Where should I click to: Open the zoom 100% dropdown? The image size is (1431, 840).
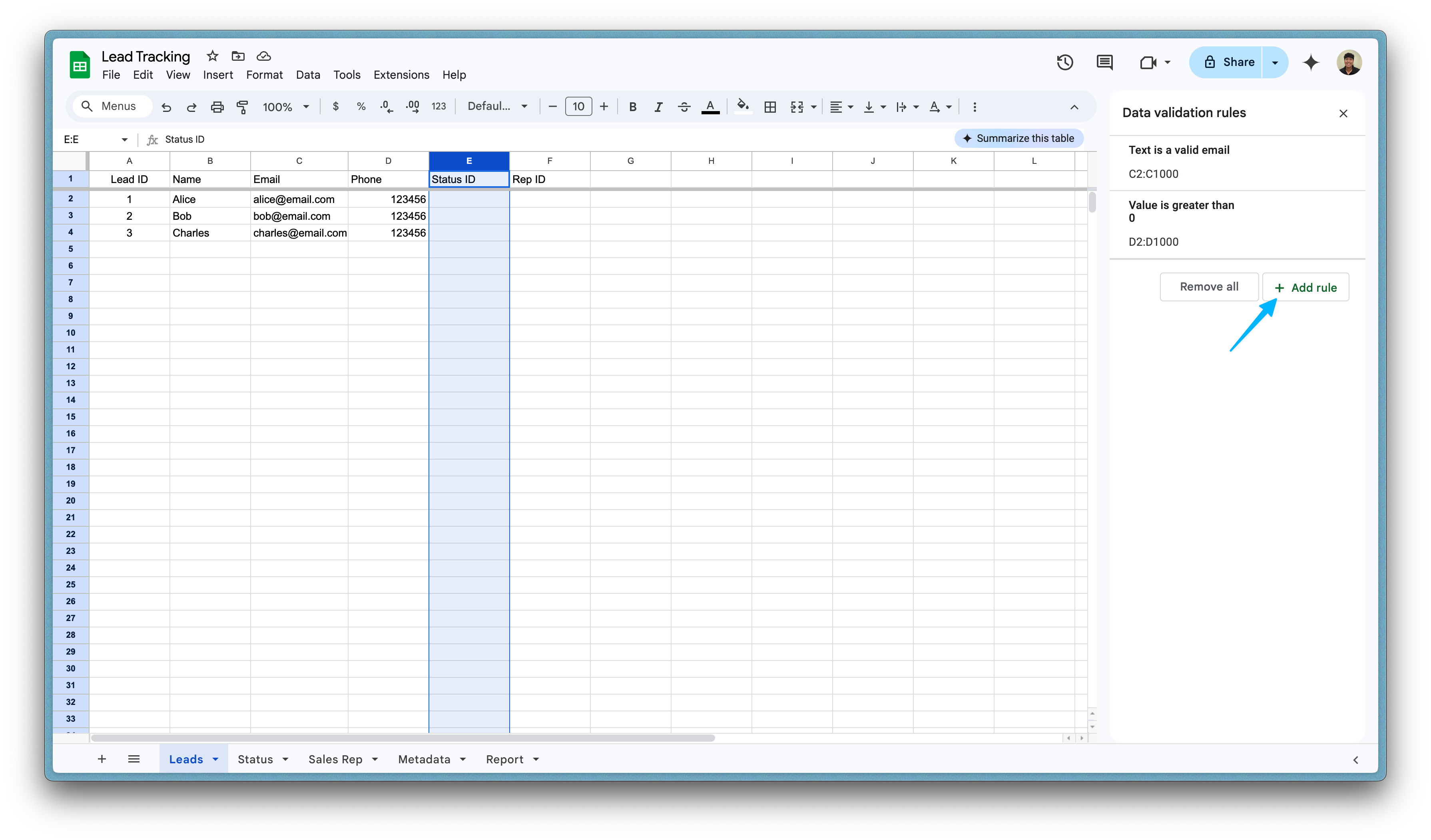point(286,107)
